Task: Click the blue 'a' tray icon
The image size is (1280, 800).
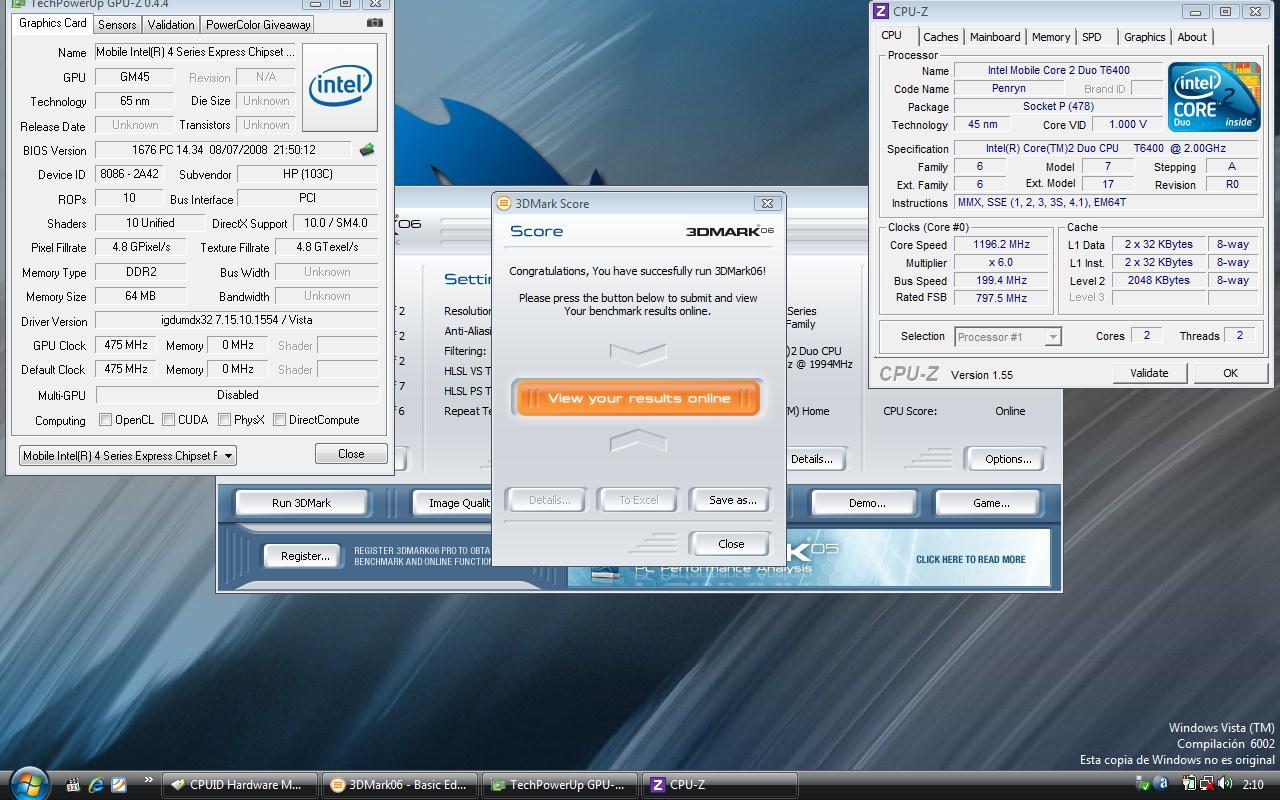Action: pyautogui.click(x=1163, y=785)
